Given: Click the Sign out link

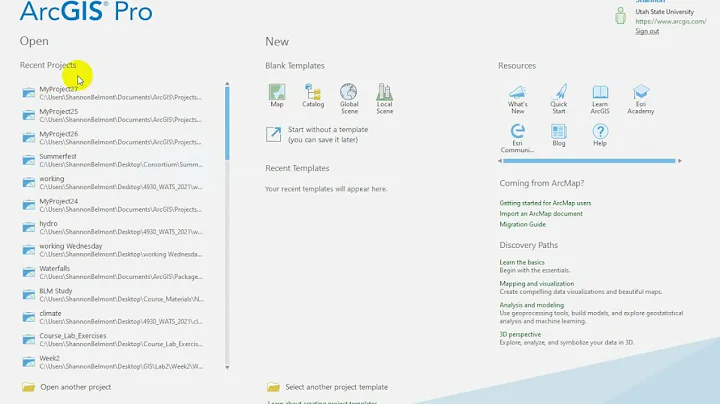Looking at the screenshot, I should coord(647,31).
